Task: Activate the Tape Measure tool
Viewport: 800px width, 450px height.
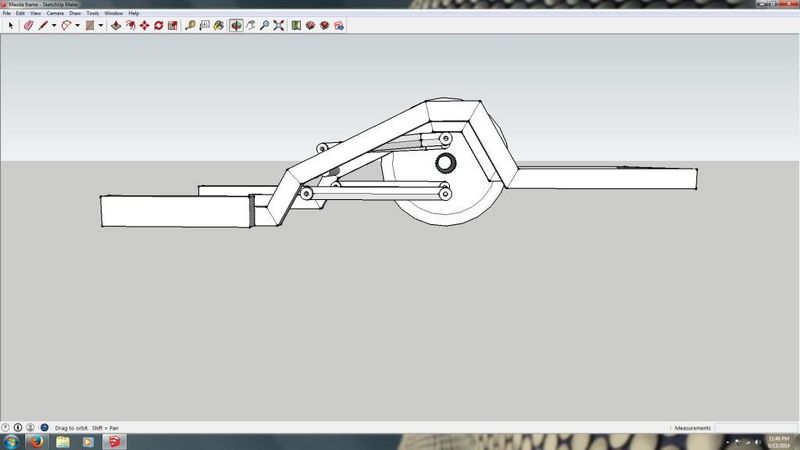Action: click(190, 25)
